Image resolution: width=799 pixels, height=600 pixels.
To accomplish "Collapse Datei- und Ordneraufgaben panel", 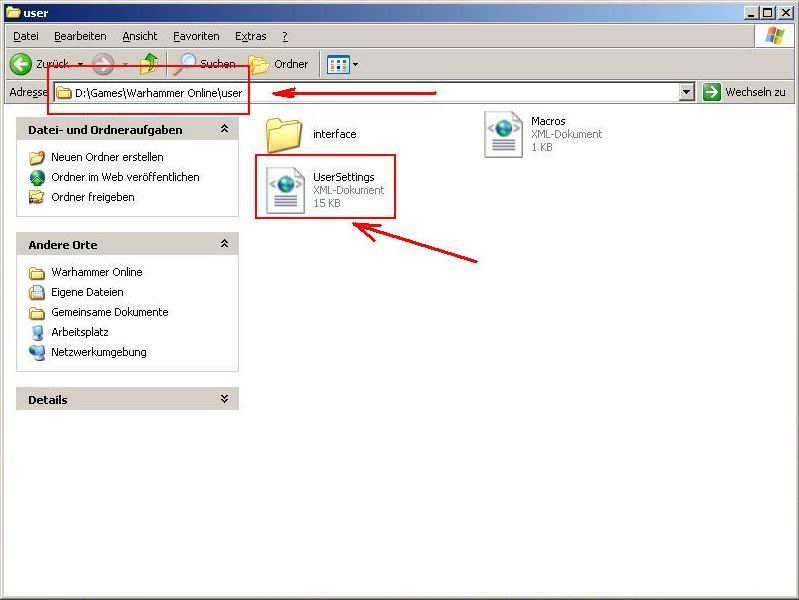I will [224, 129].
